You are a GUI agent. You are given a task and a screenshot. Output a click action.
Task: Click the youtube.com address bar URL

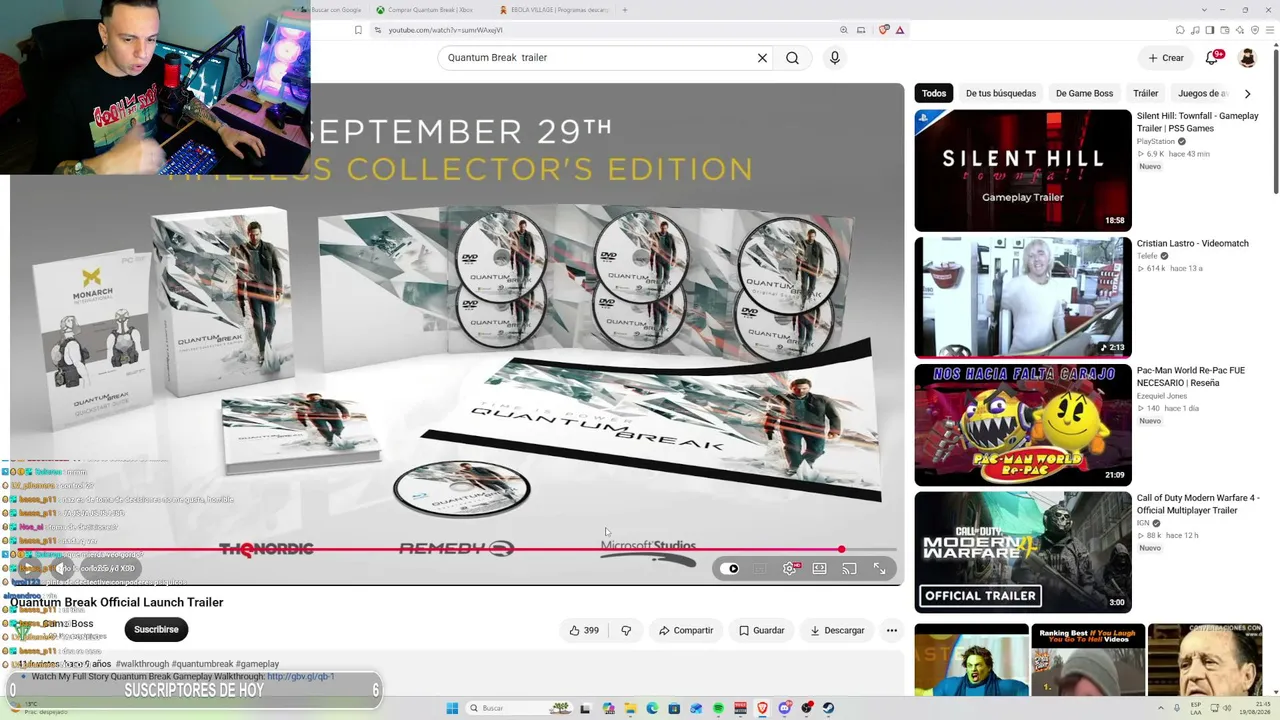point(445,30)
